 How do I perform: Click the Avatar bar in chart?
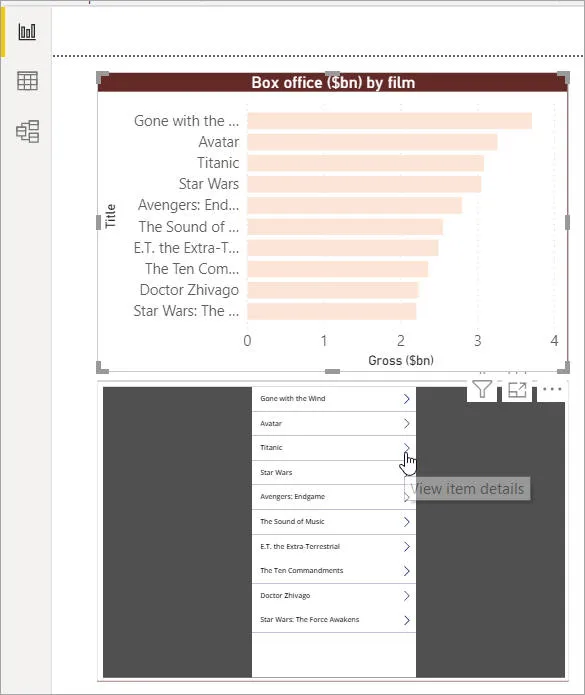[x=372, y=142]
